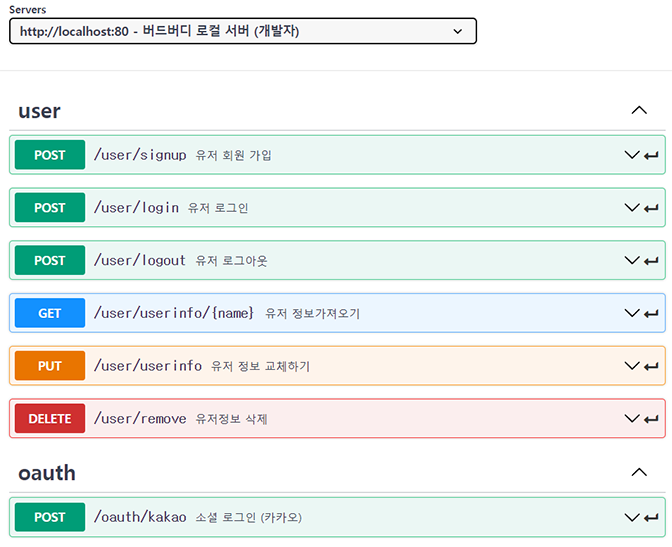Expand the POST /user/login operation chevron
Viewport: 672px width, 547px height.
[x=632, y=207]
